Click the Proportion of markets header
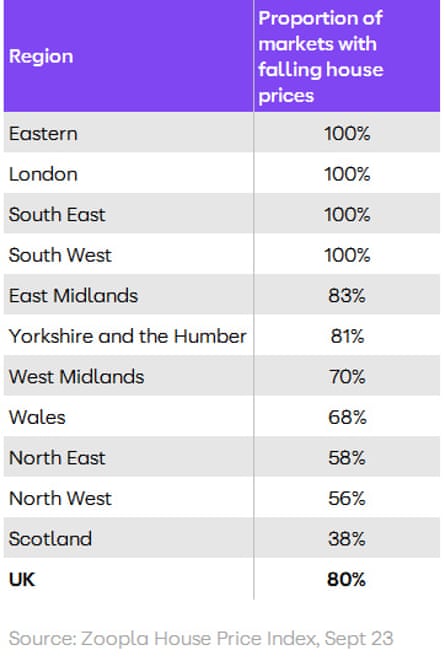 [x=321, y=56]
